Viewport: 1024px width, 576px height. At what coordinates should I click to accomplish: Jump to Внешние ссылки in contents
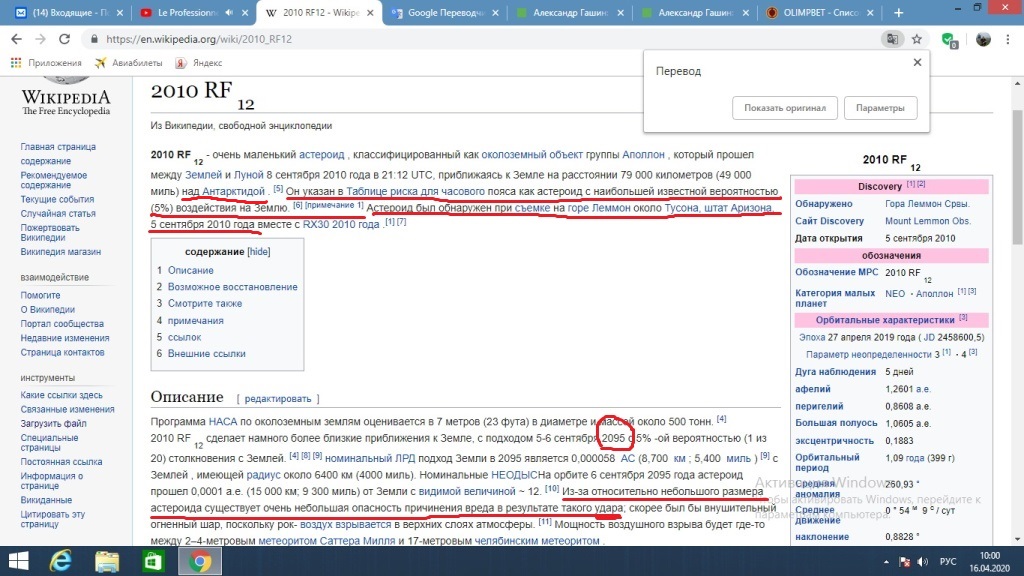coord(206,353)
